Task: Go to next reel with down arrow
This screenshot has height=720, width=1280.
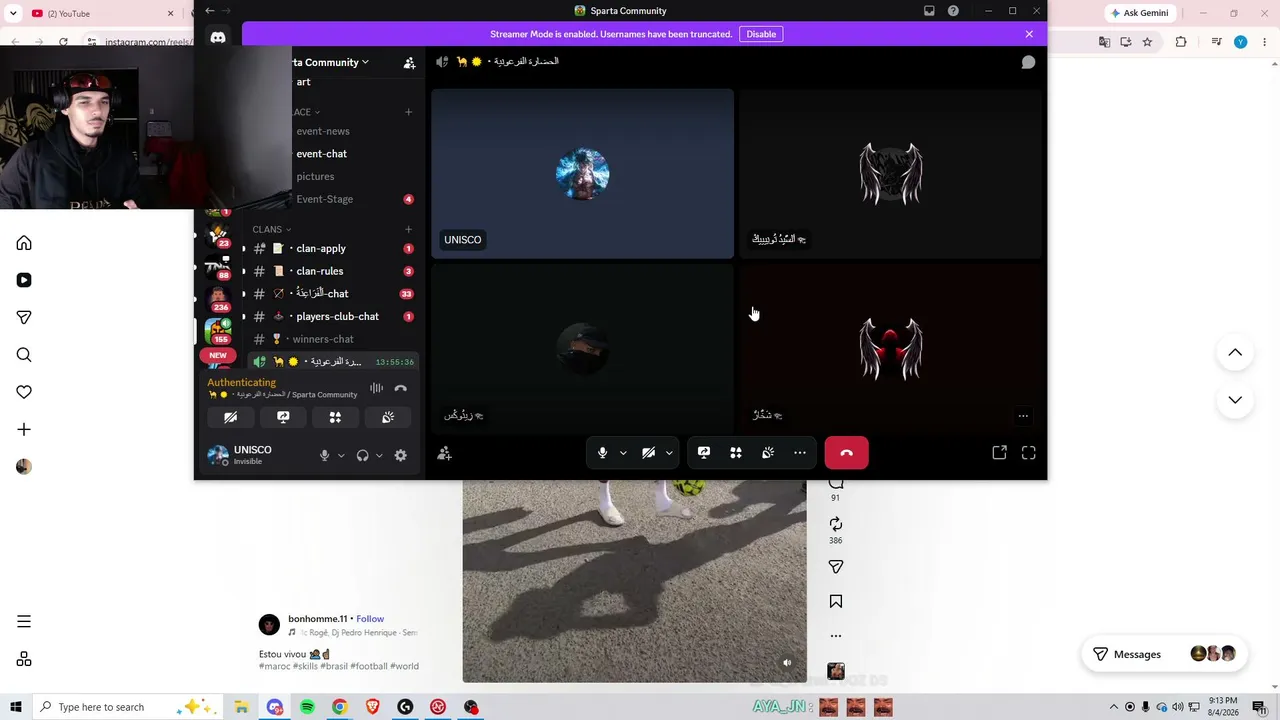Action: (x=1235, y=400)
